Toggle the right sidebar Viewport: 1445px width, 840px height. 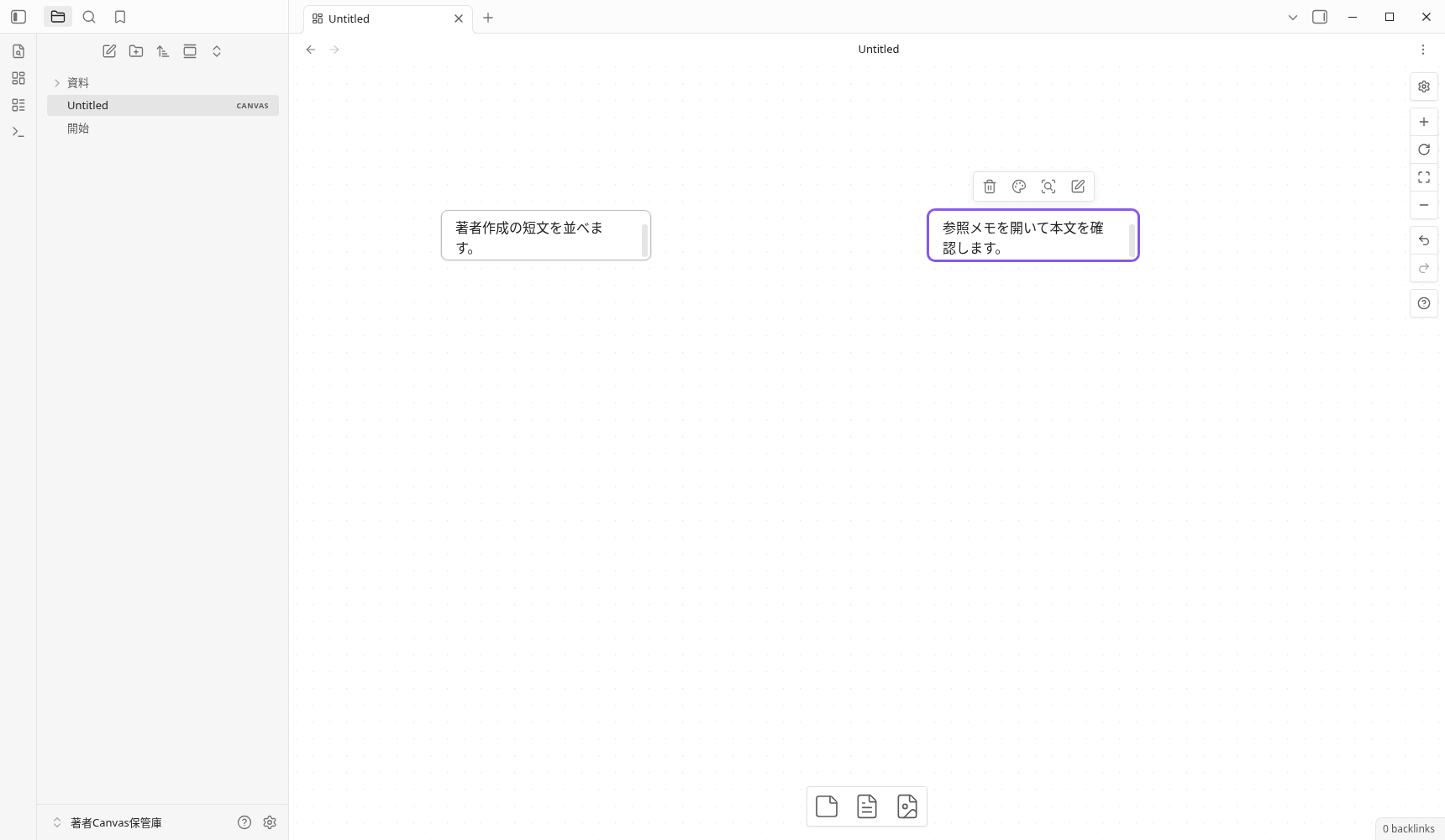click(1320, 17)
